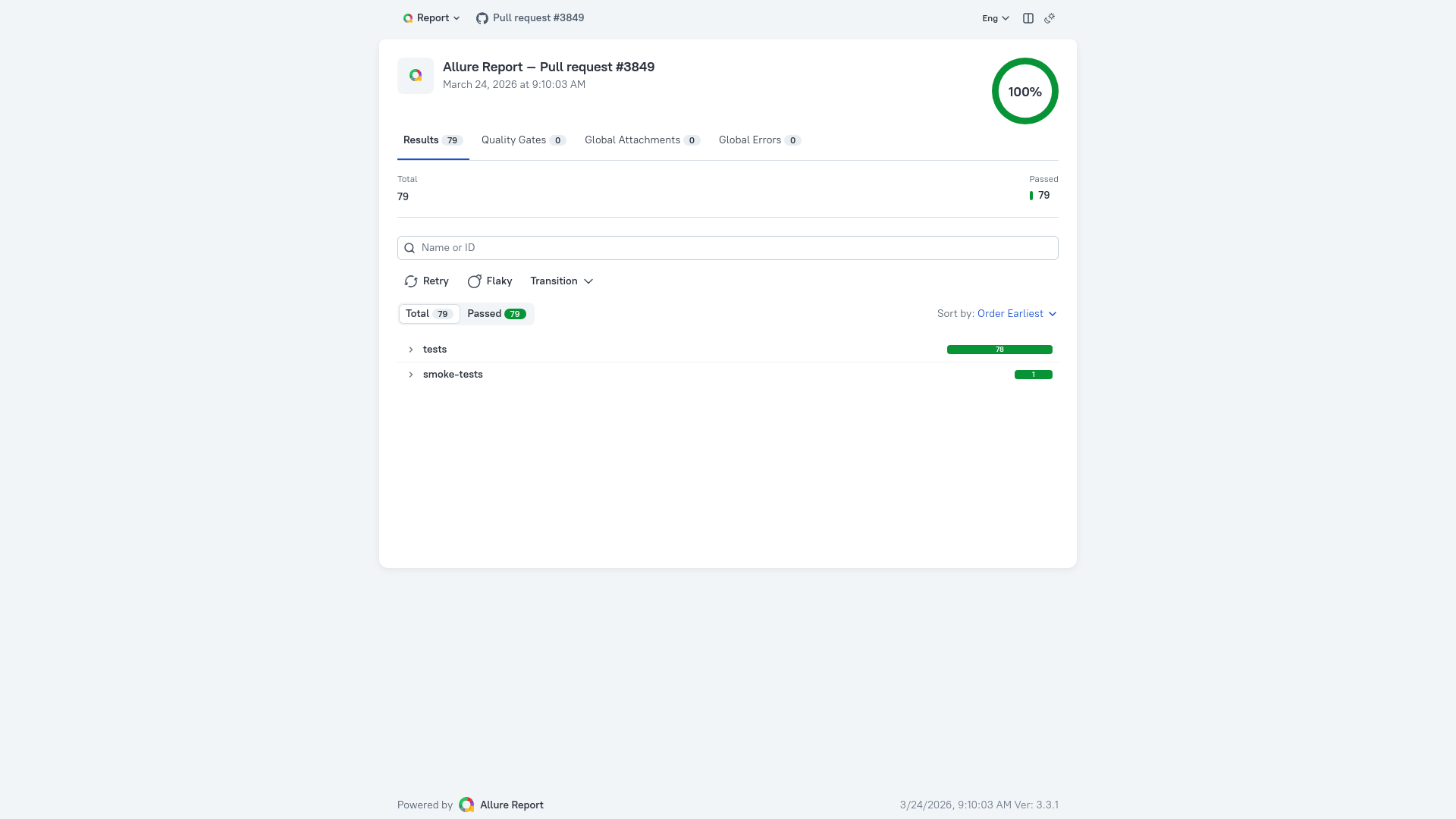1456x819 pixels.
Task: Expand the tests tree group chevron
Action: (x=411, y=350)
